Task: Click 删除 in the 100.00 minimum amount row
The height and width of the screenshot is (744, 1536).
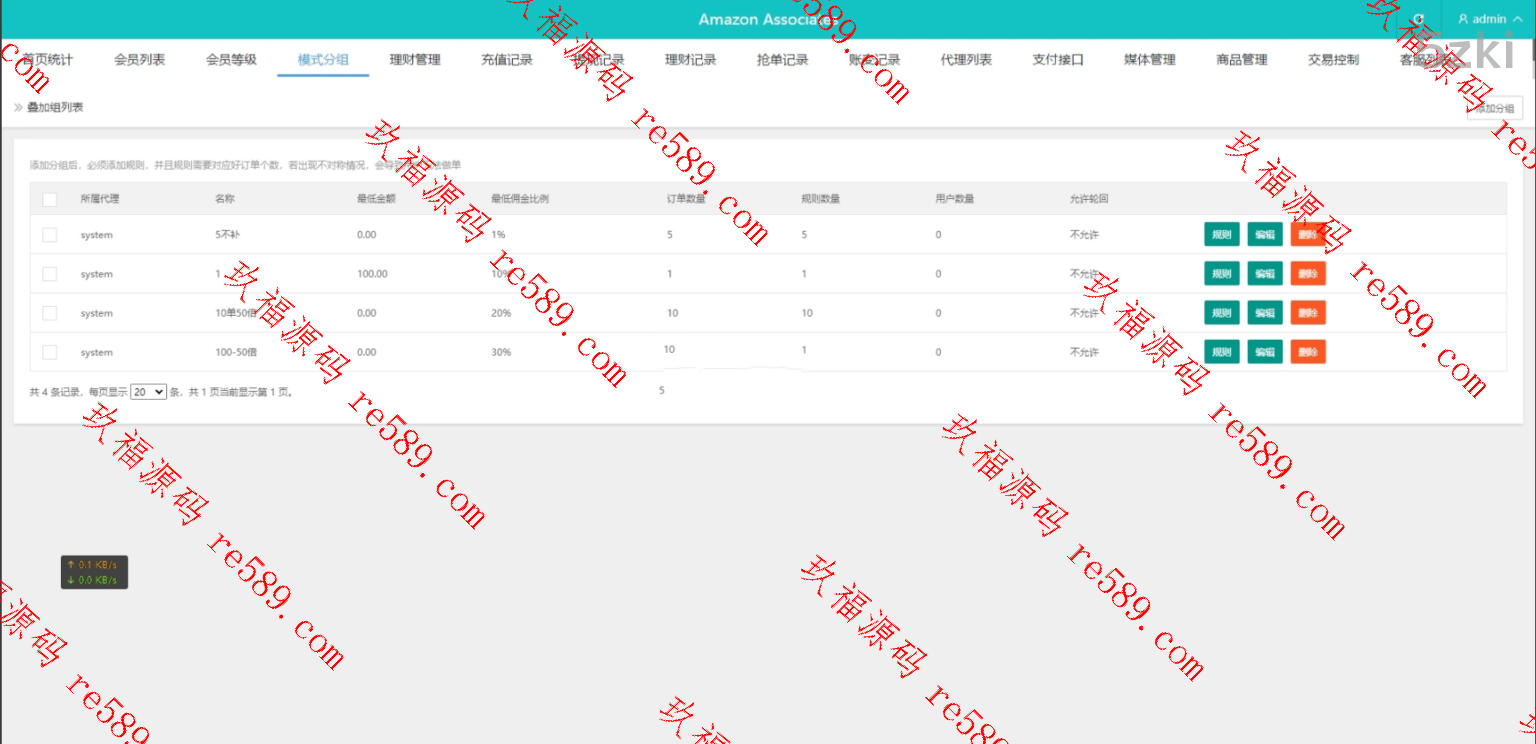Action: (1308, 274)
